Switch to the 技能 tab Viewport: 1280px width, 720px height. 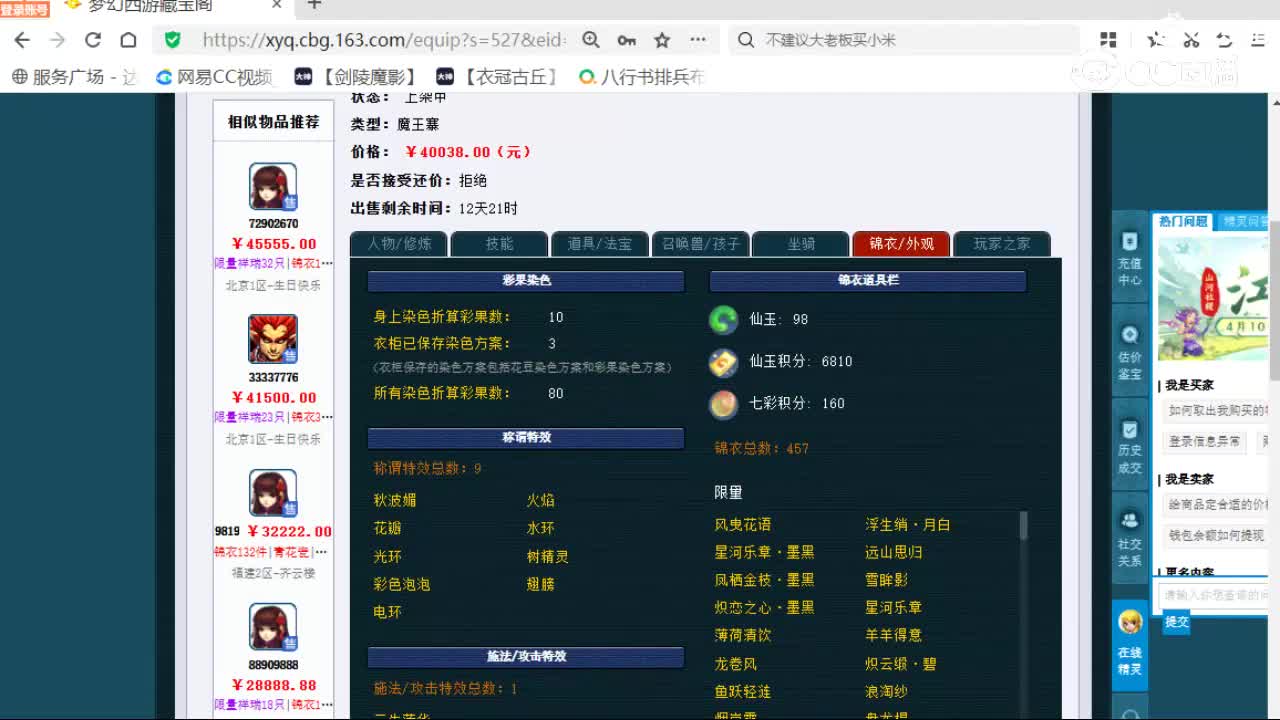coord(500,243)
